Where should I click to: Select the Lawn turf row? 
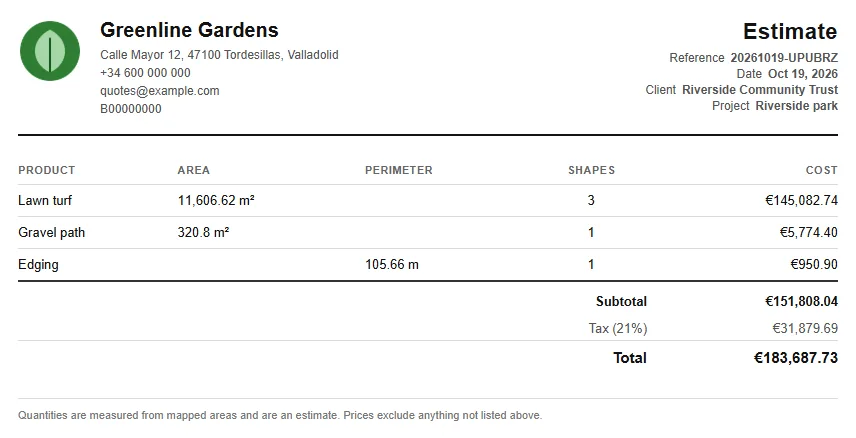pyautogui.click(x=428, y=200)
